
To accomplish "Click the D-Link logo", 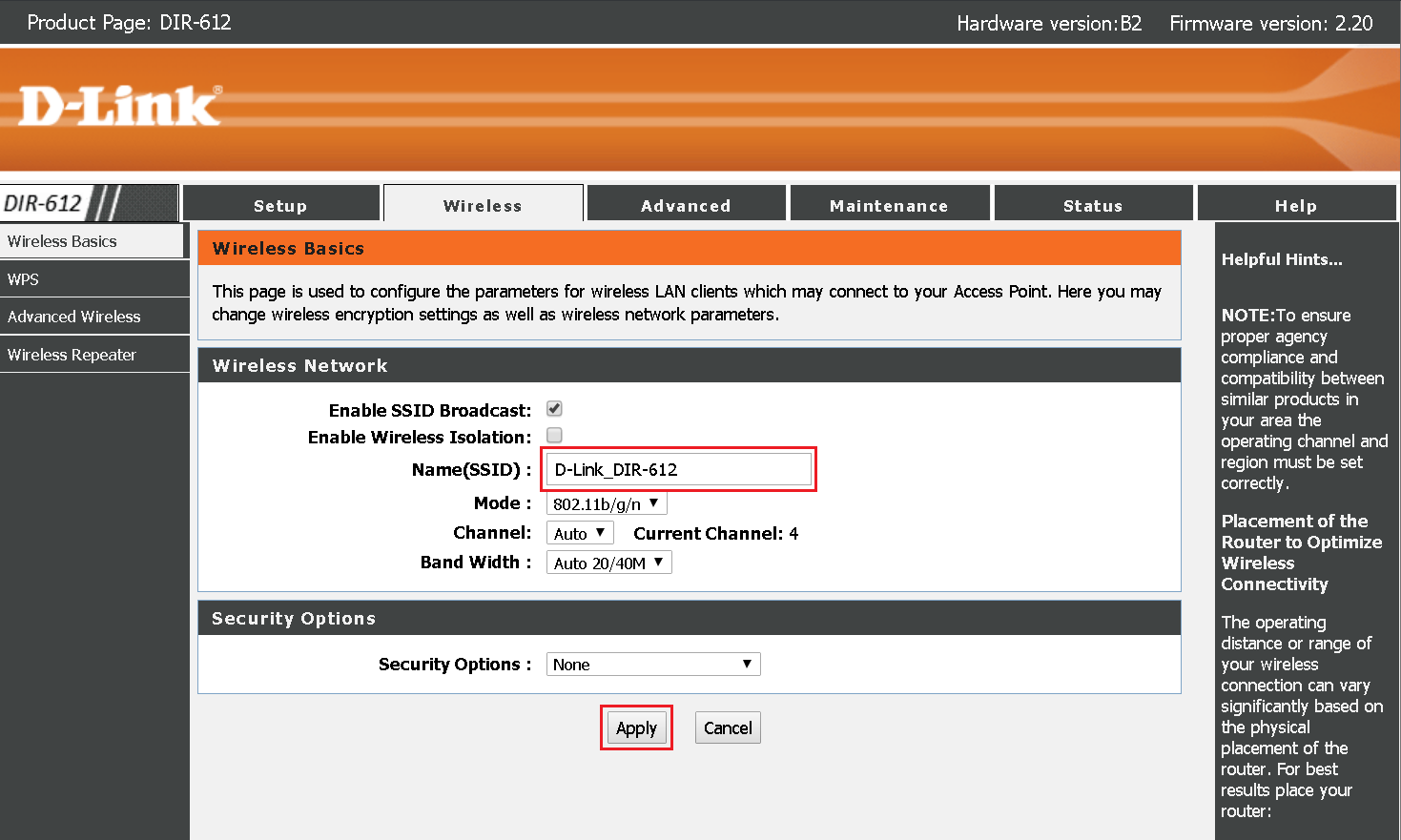I will pos(120,106).
